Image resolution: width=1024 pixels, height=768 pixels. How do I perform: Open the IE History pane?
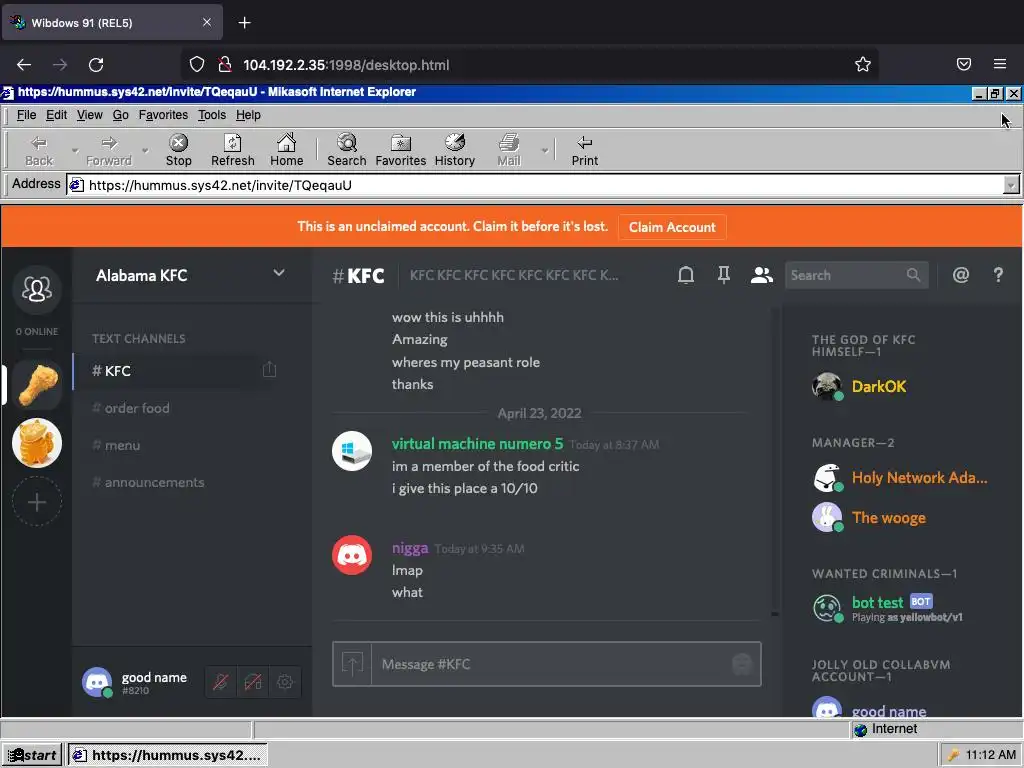click(x=455, y=150)
